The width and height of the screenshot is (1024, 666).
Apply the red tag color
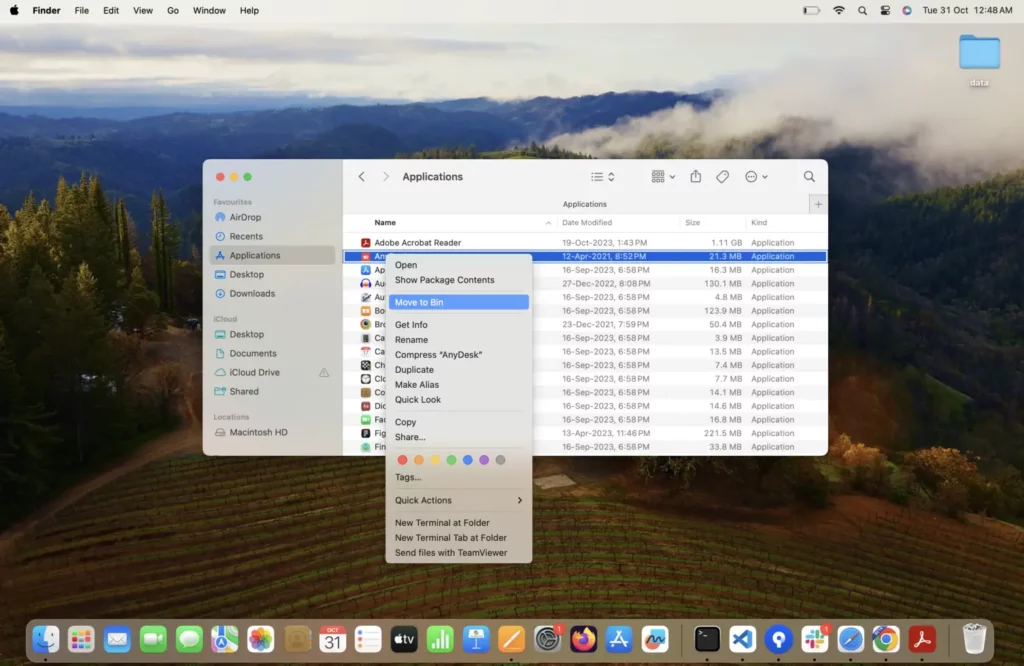coord(403,460)
